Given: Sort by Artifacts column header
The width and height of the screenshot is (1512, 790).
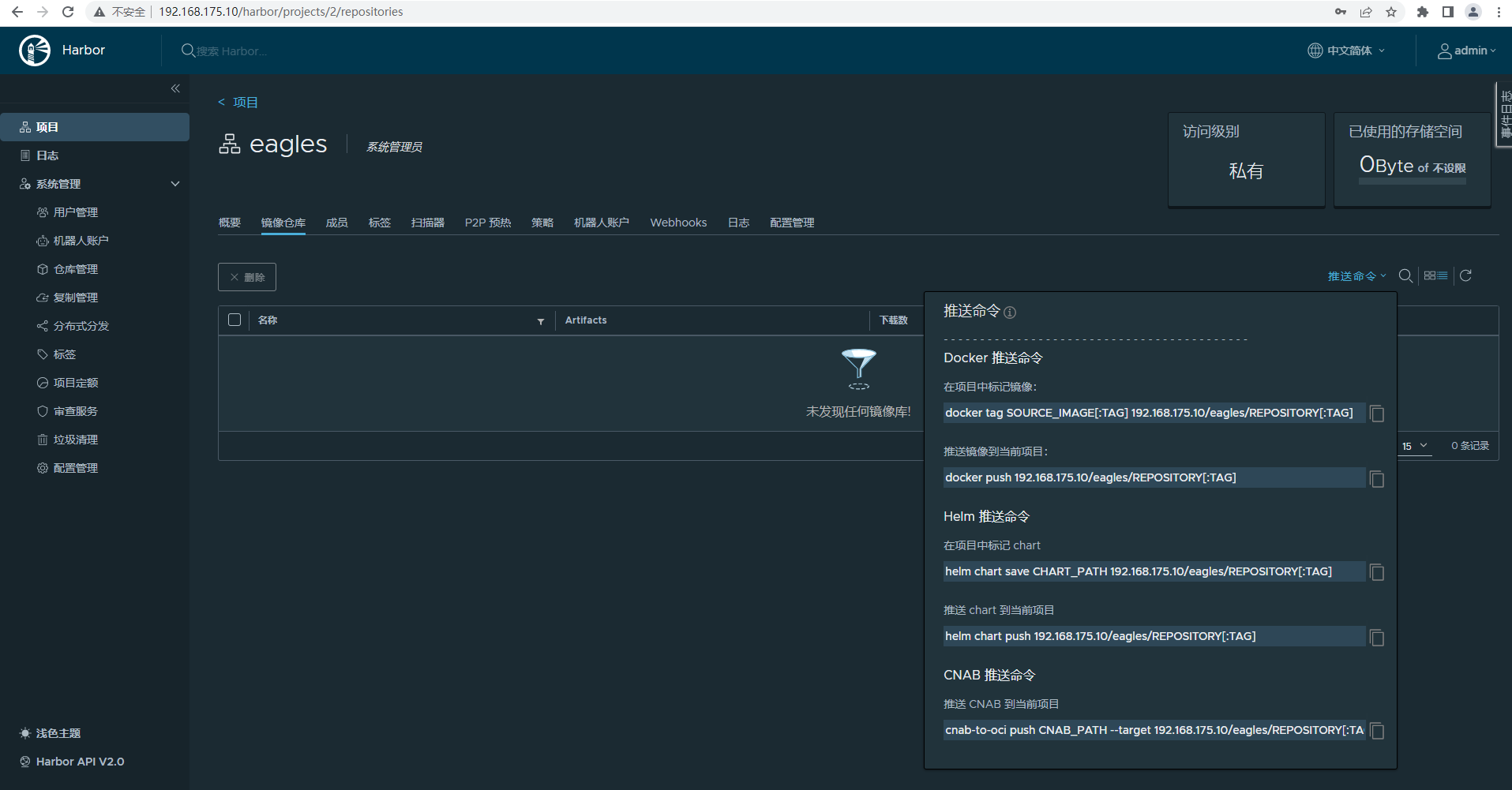Looking at the screenshot, I should coord(586,320).
